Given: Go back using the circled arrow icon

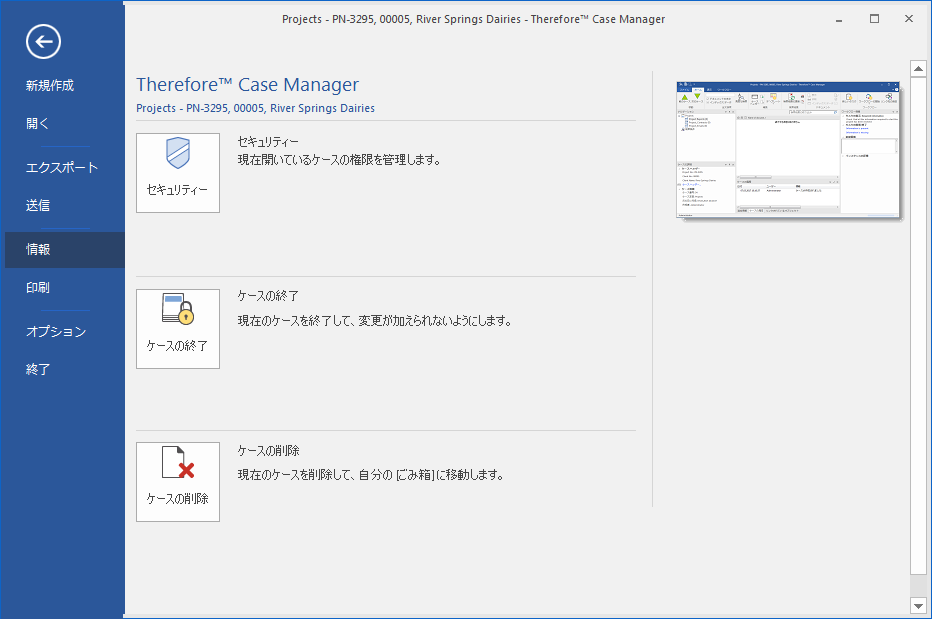Looking at the screenshot, I should point(43,42).
